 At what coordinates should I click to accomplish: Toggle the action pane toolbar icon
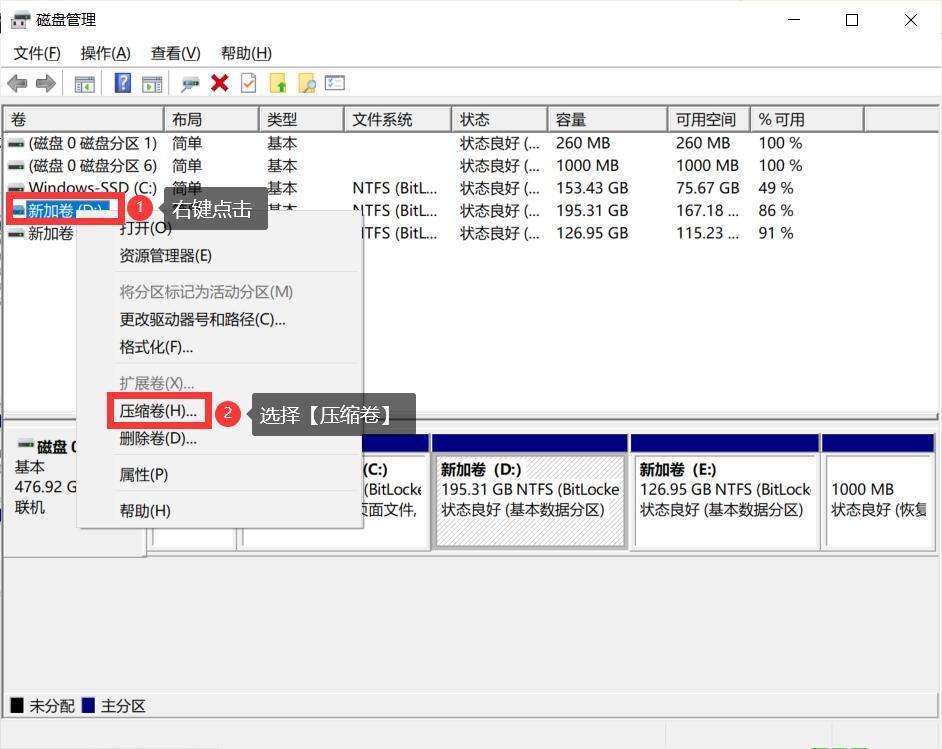click(152, 83)
